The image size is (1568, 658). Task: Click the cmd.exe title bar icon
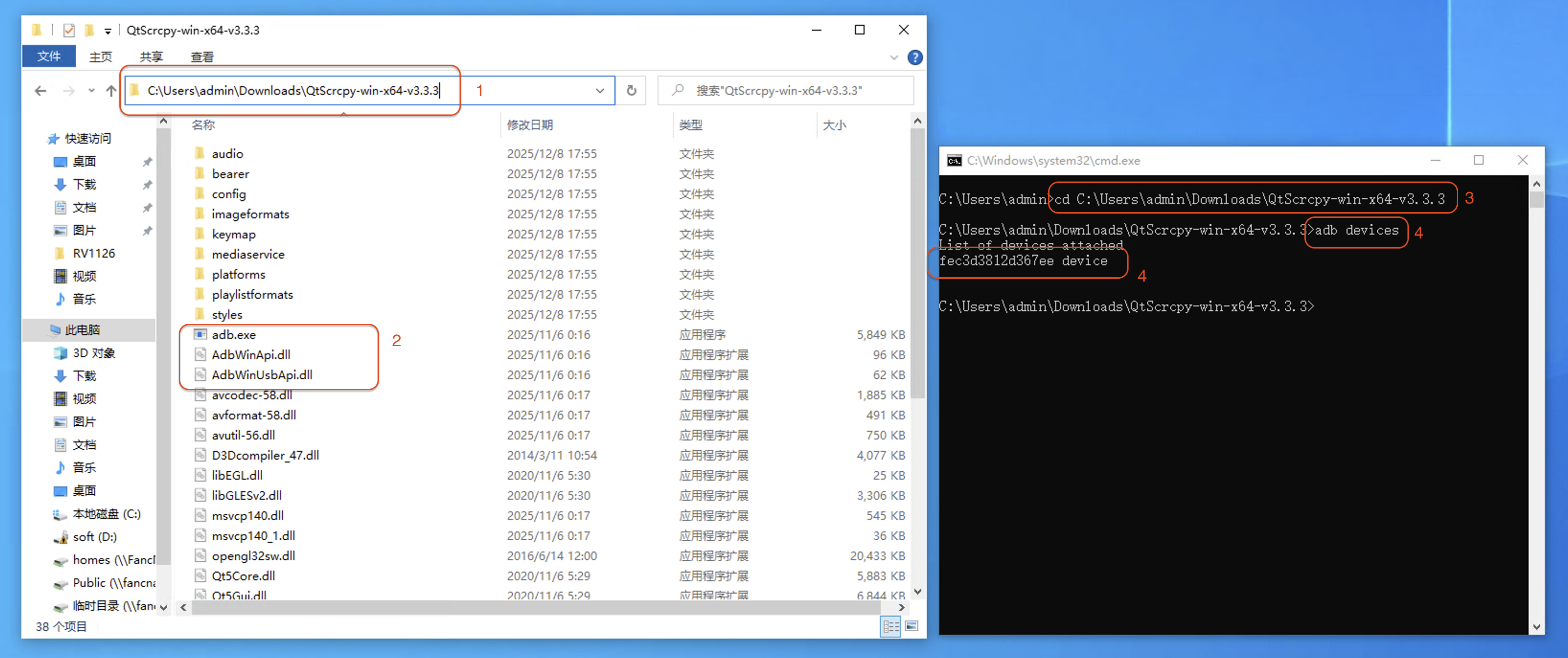pyautogui.click(x=954, y=160)
